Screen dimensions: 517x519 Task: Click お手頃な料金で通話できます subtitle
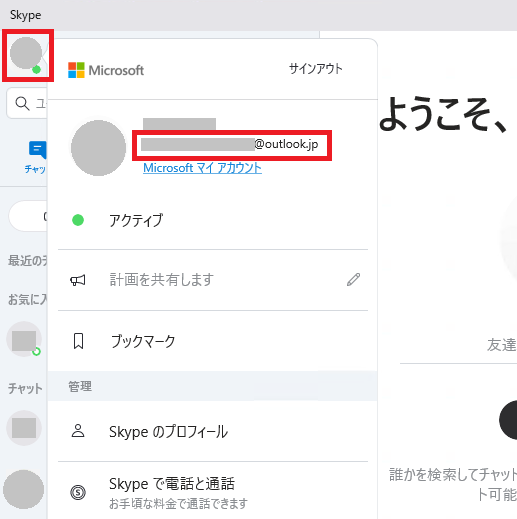178,504
